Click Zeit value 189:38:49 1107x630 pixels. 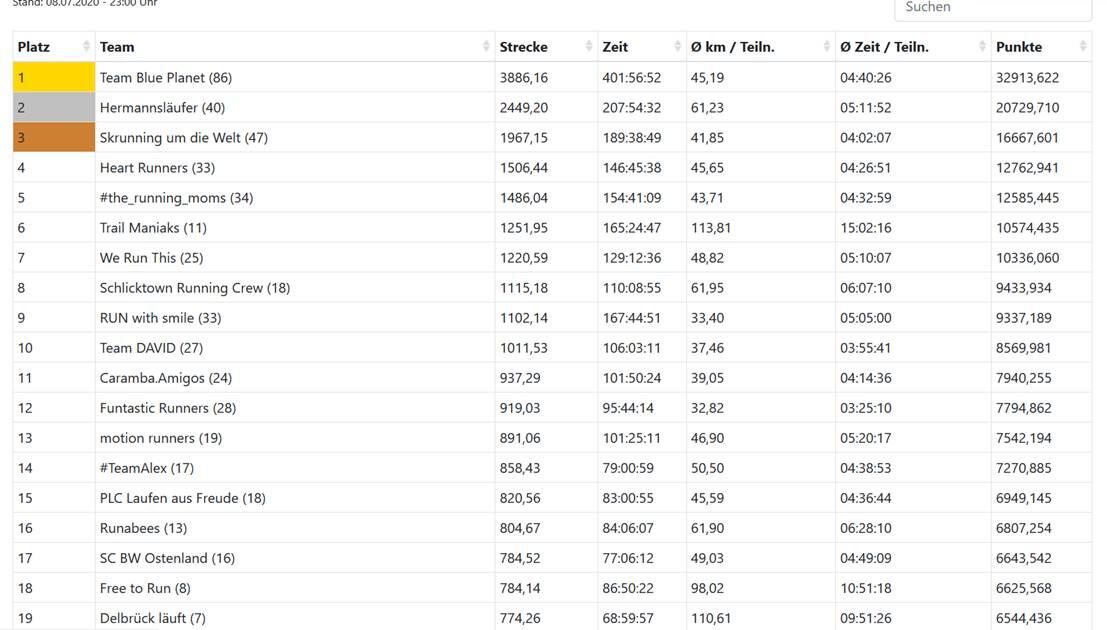tap(631, 137)
